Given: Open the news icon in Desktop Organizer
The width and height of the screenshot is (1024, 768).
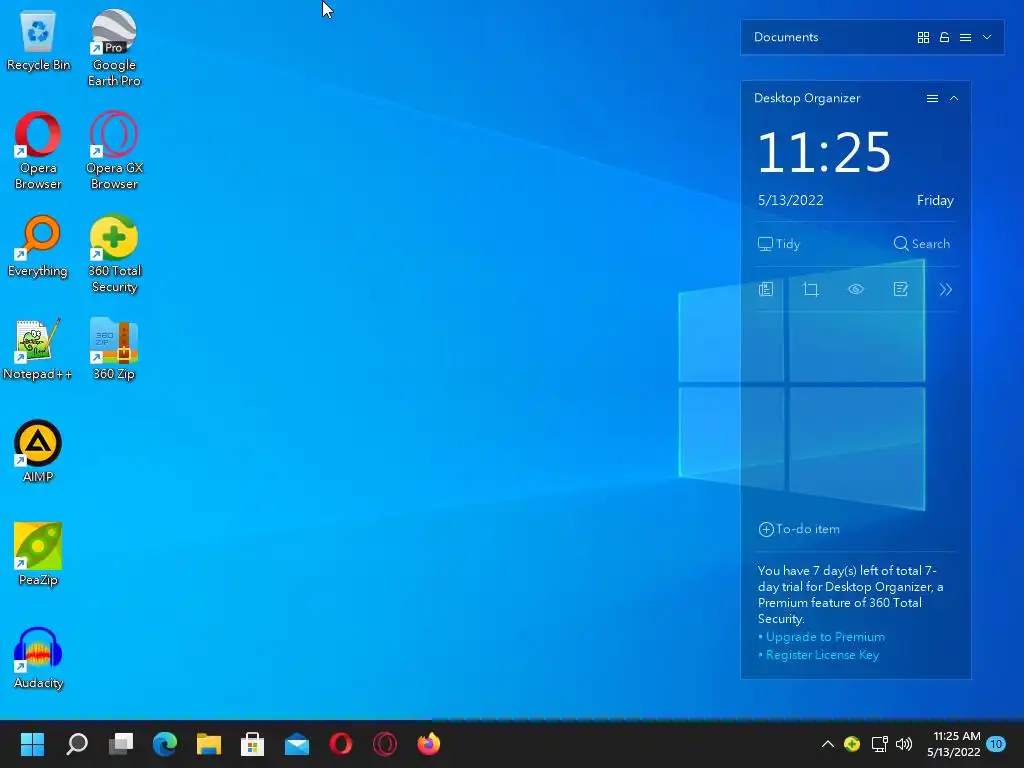Looking at the screenshot, I should [766, 289].
